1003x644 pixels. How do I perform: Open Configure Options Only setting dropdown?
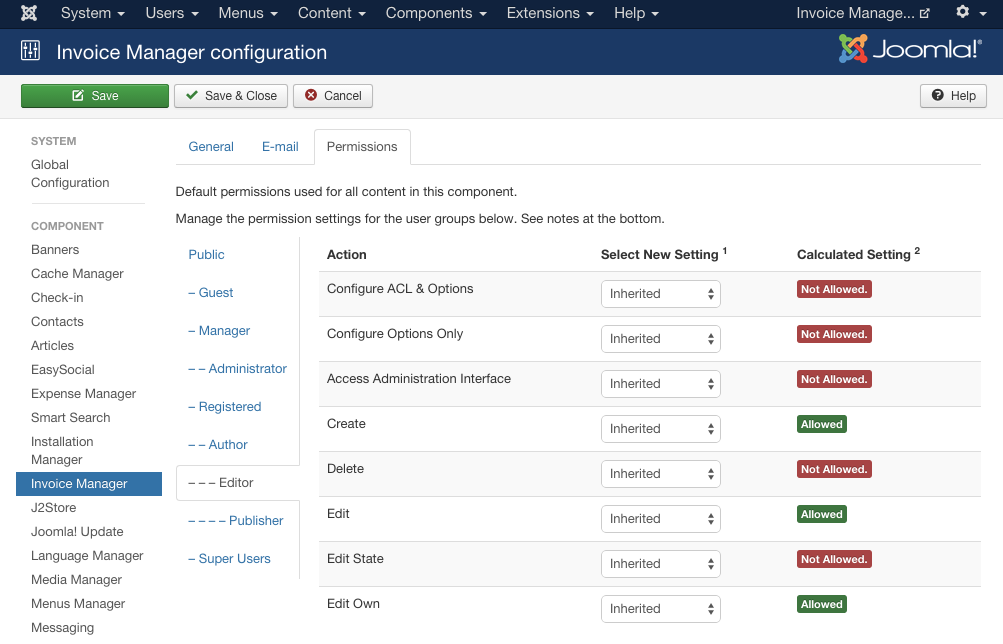(661, 339)
